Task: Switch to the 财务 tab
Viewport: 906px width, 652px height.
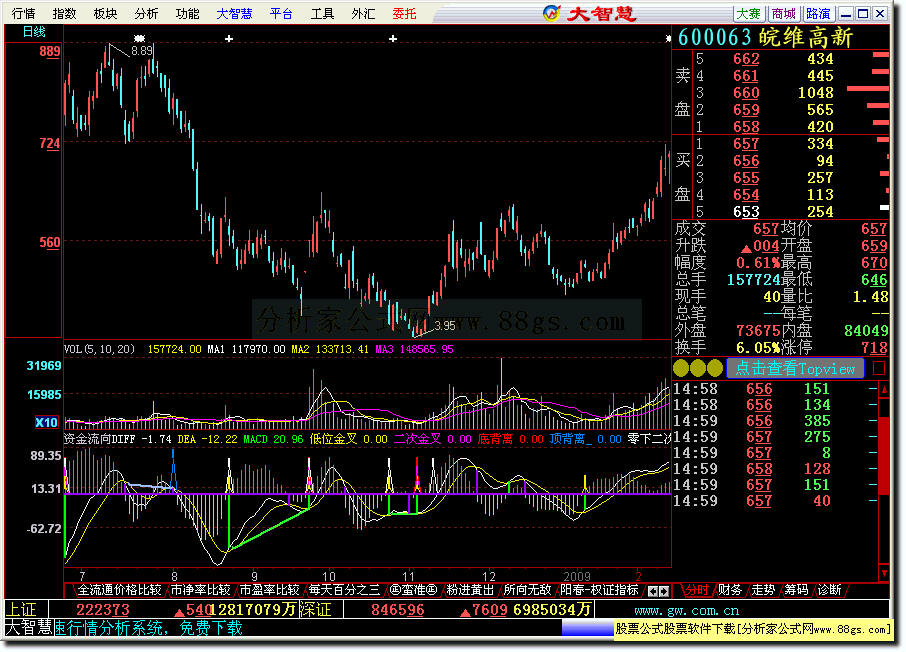Action: [730, 590]
